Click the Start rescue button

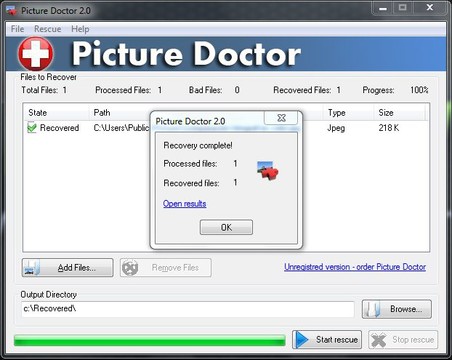click(x=327, y=340)
